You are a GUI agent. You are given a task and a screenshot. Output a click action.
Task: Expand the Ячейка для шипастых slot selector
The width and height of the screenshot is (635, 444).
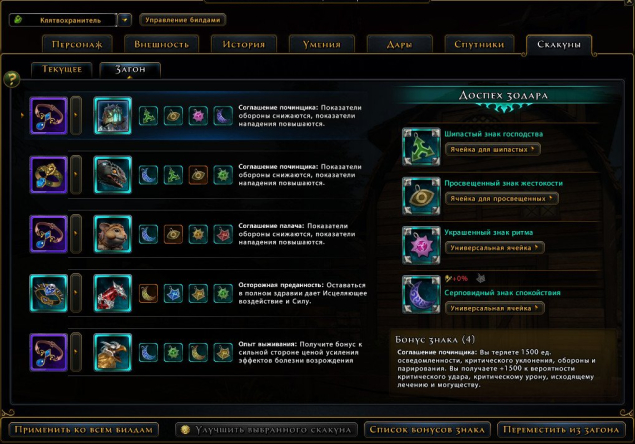pos(492,149)
